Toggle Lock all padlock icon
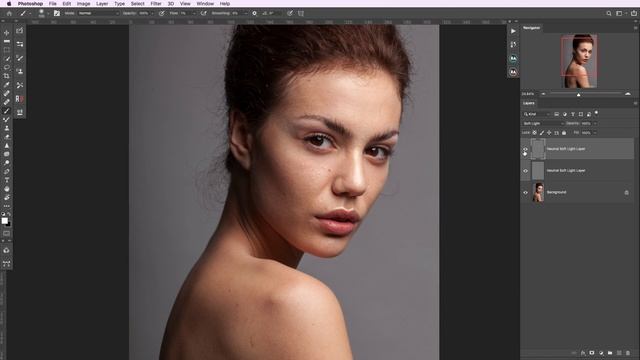The width and height of the screenshot is (640, 360). tap(564, 133)
